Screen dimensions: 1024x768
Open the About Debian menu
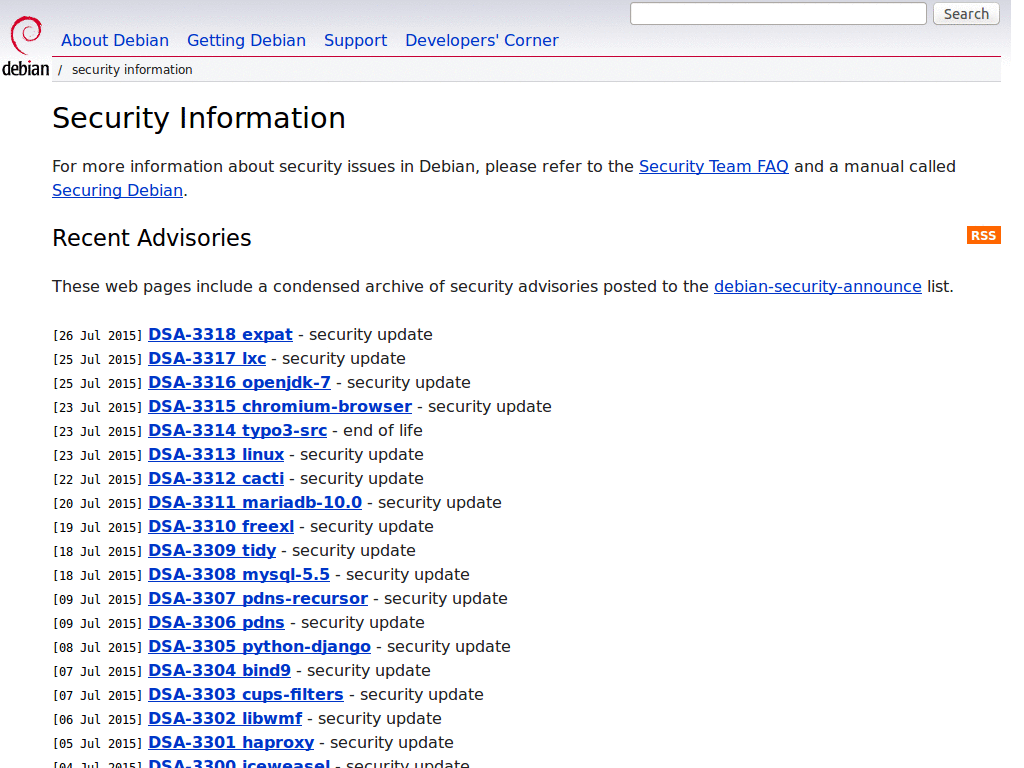115,40
